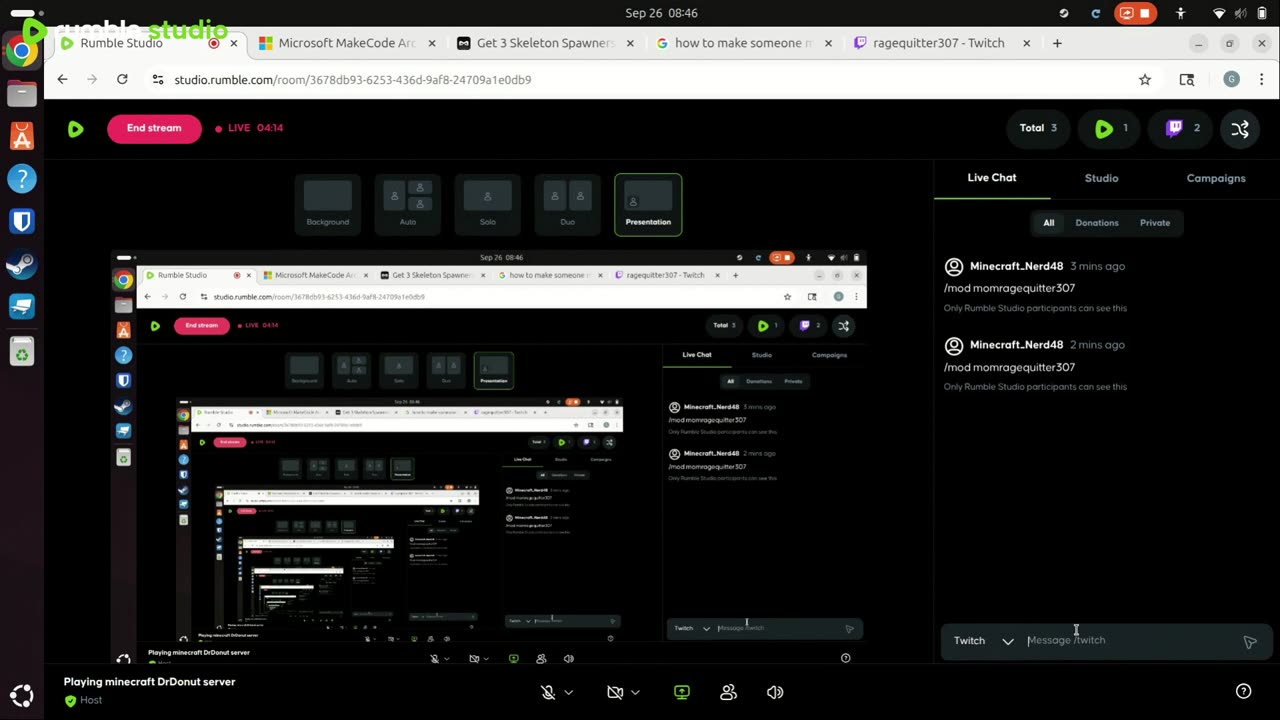
Task: Open Trash from the Ubuntu dock
Action: [x=21, y=351]
